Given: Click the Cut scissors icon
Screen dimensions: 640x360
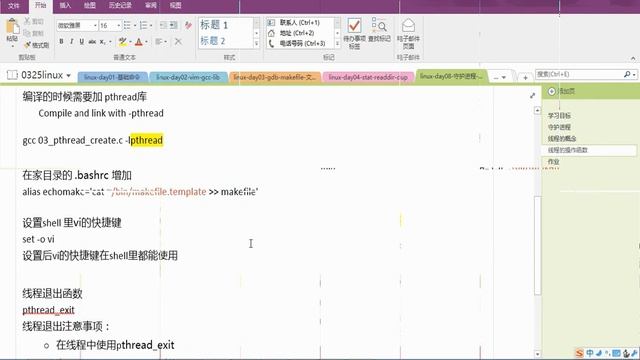Looking at the screenshot, I should click(27, 21).
